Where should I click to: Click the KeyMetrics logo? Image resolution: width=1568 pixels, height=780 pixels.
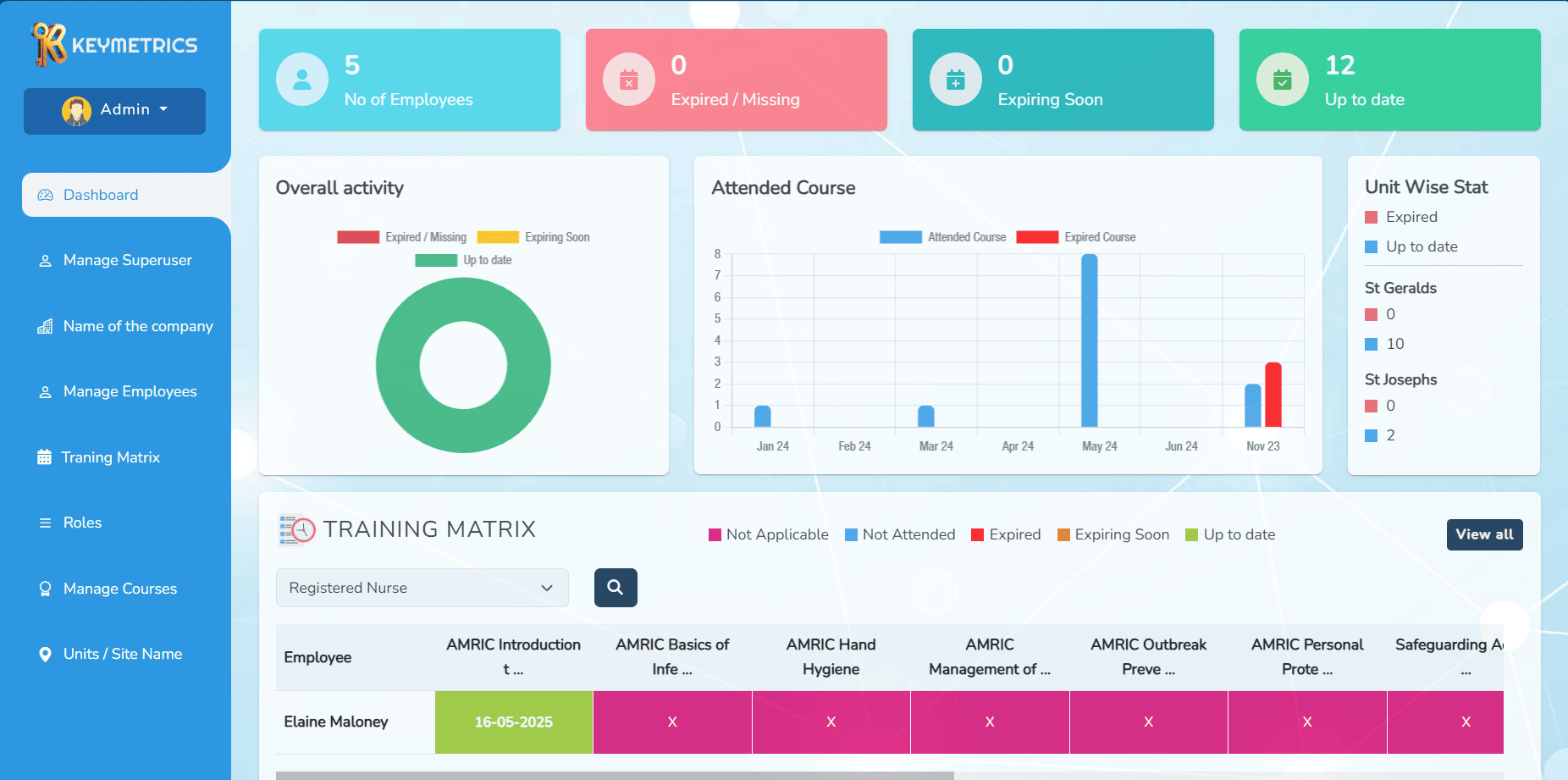point(114,44)
